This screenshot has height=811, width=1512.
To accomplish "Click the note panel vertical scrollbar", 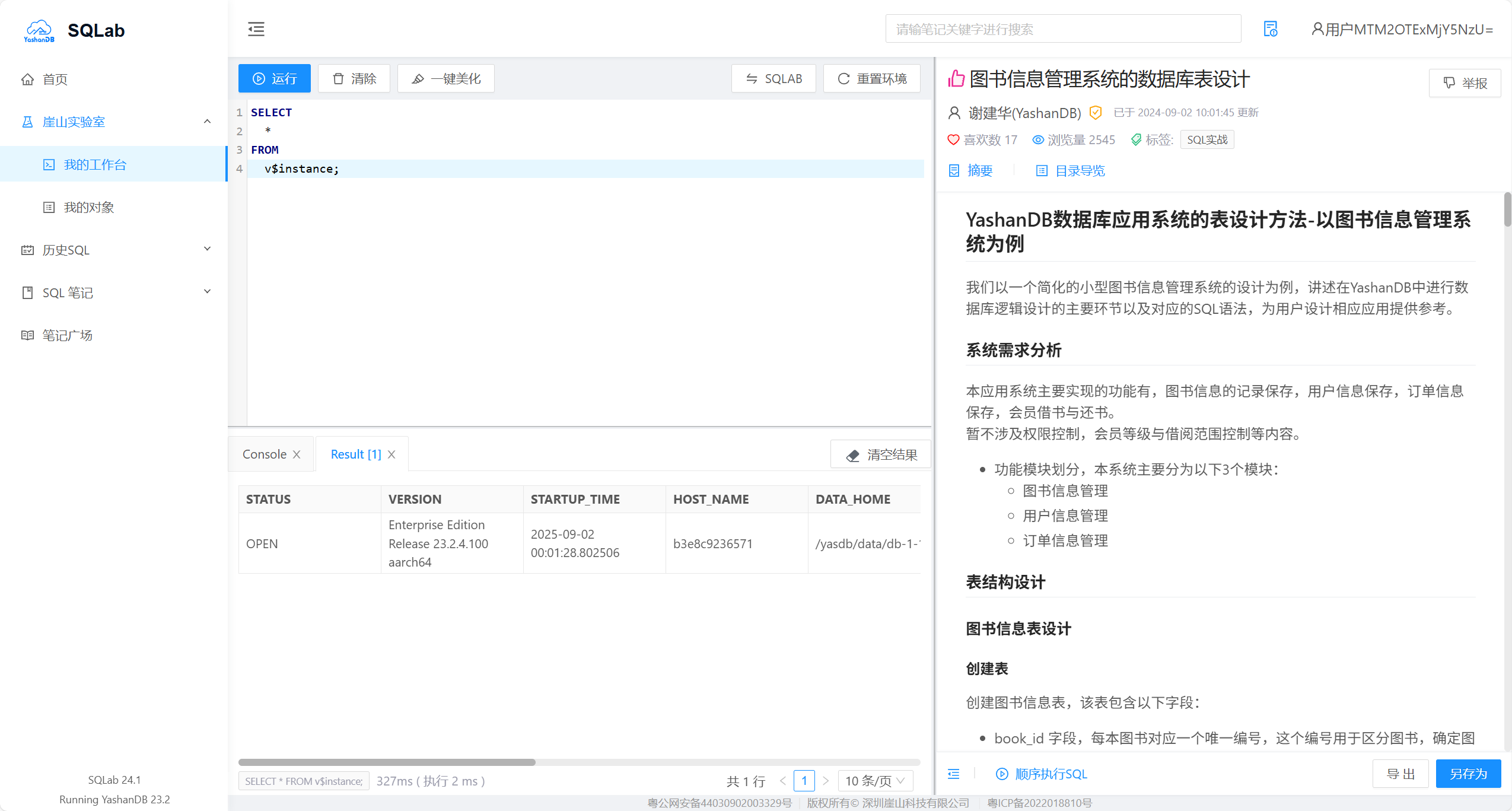I will (1507, 209).
